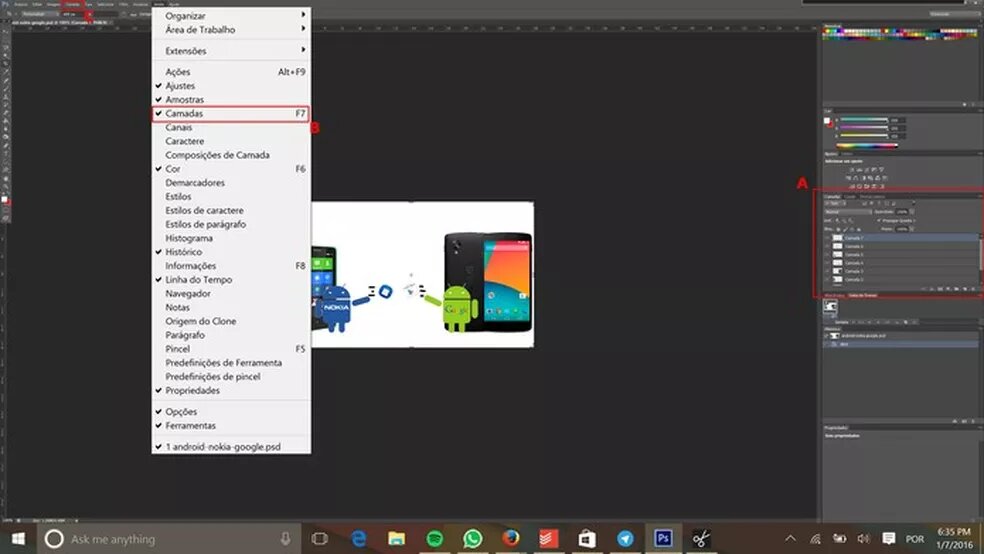Toggle the Ajustes panel in Janela menu

click(x=231, y=86)
